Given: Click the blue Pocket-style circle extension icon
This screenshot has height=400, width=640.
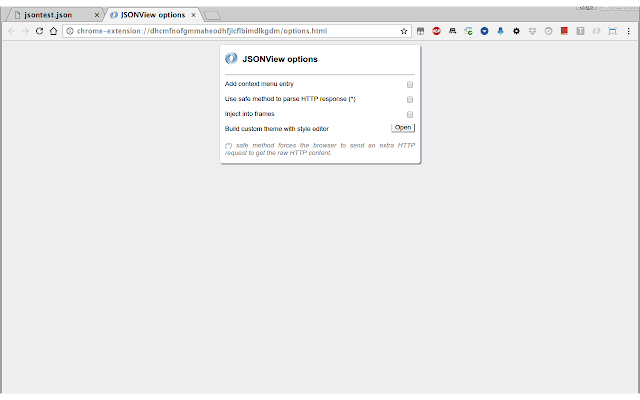Looking at the screenshot, I should click(484, 31).
